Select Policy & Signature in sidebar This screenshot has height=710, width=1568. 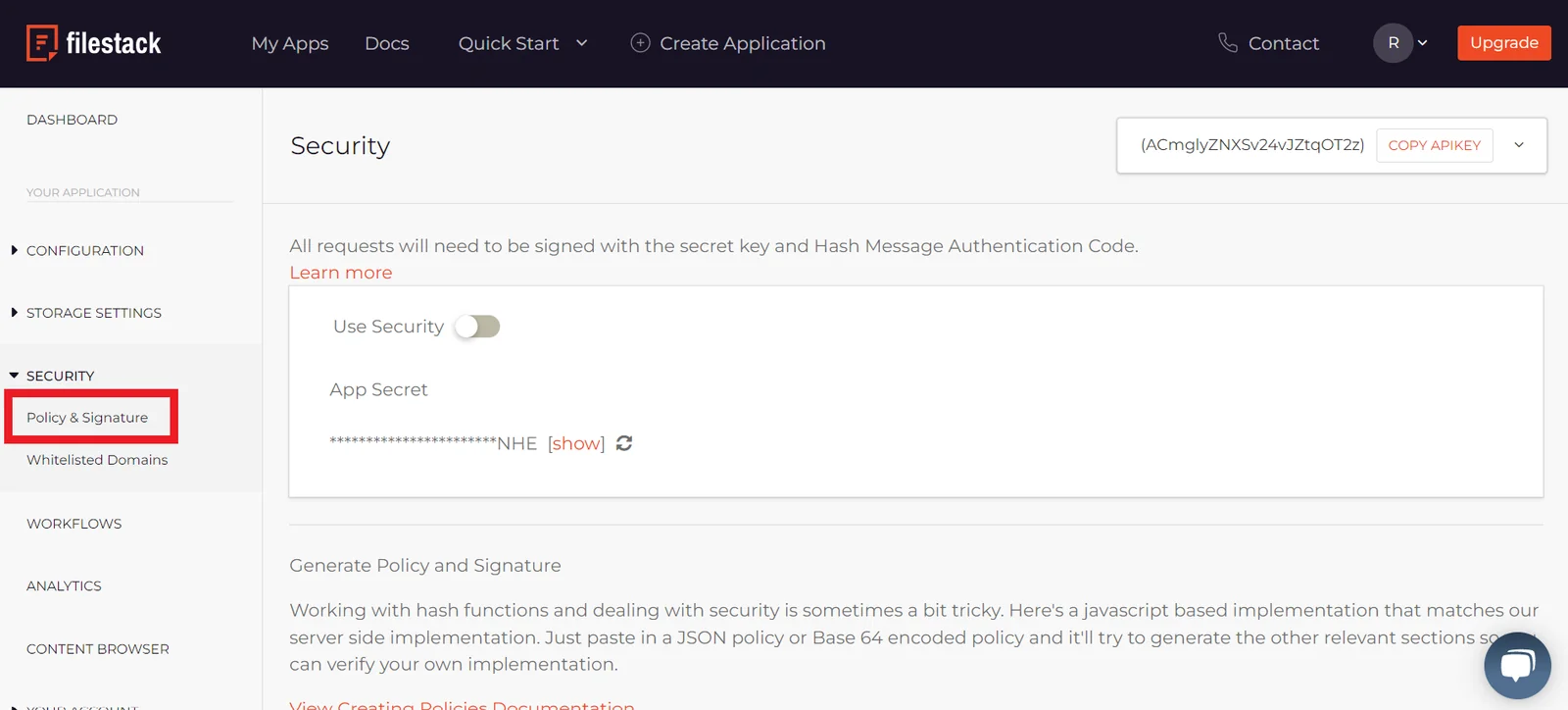pos(87,418)
